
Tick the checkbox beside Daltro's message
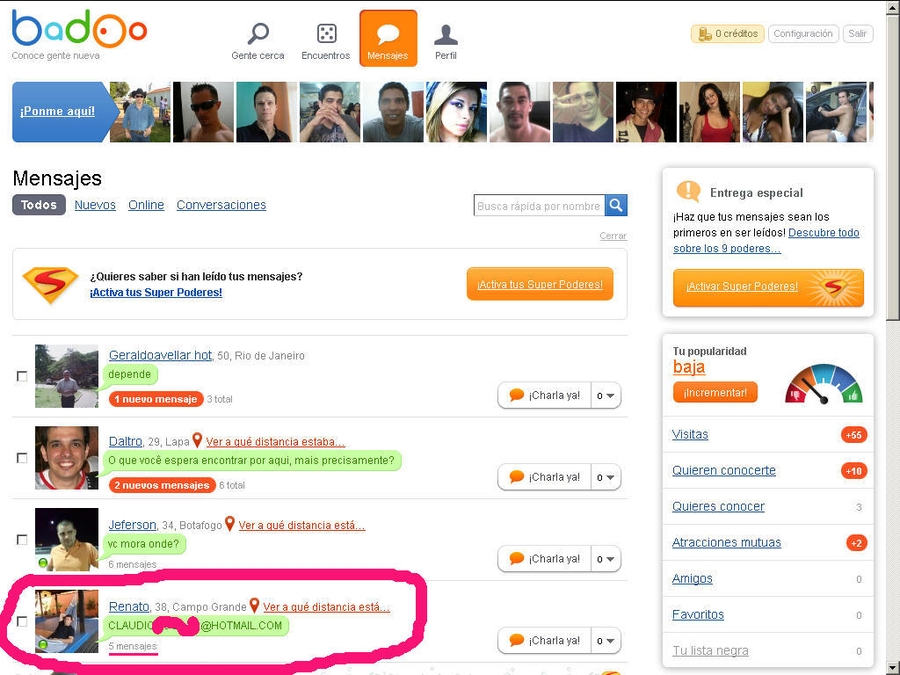coord(22,458)
